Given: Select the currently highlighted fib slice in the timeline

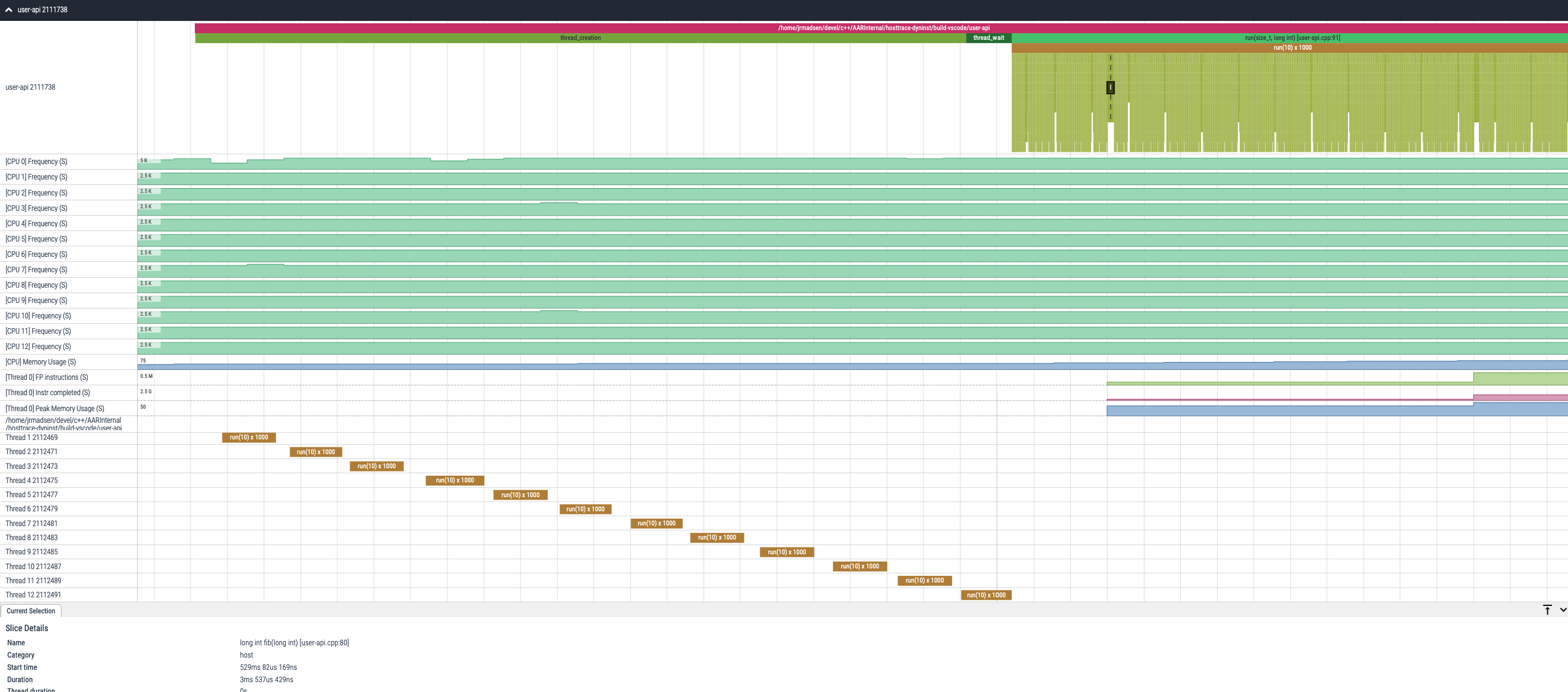Looking at the screenshot, I should point(1110,88).
